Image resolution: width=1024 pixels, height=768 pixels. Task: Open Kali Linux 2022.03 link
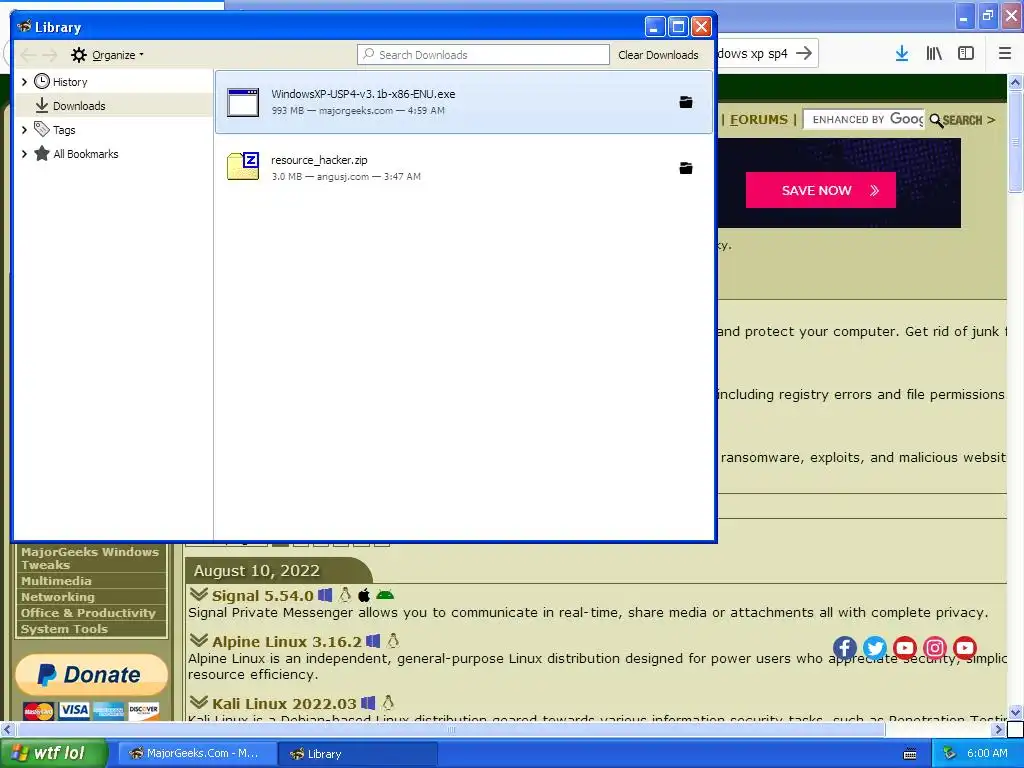click(284, 703)
